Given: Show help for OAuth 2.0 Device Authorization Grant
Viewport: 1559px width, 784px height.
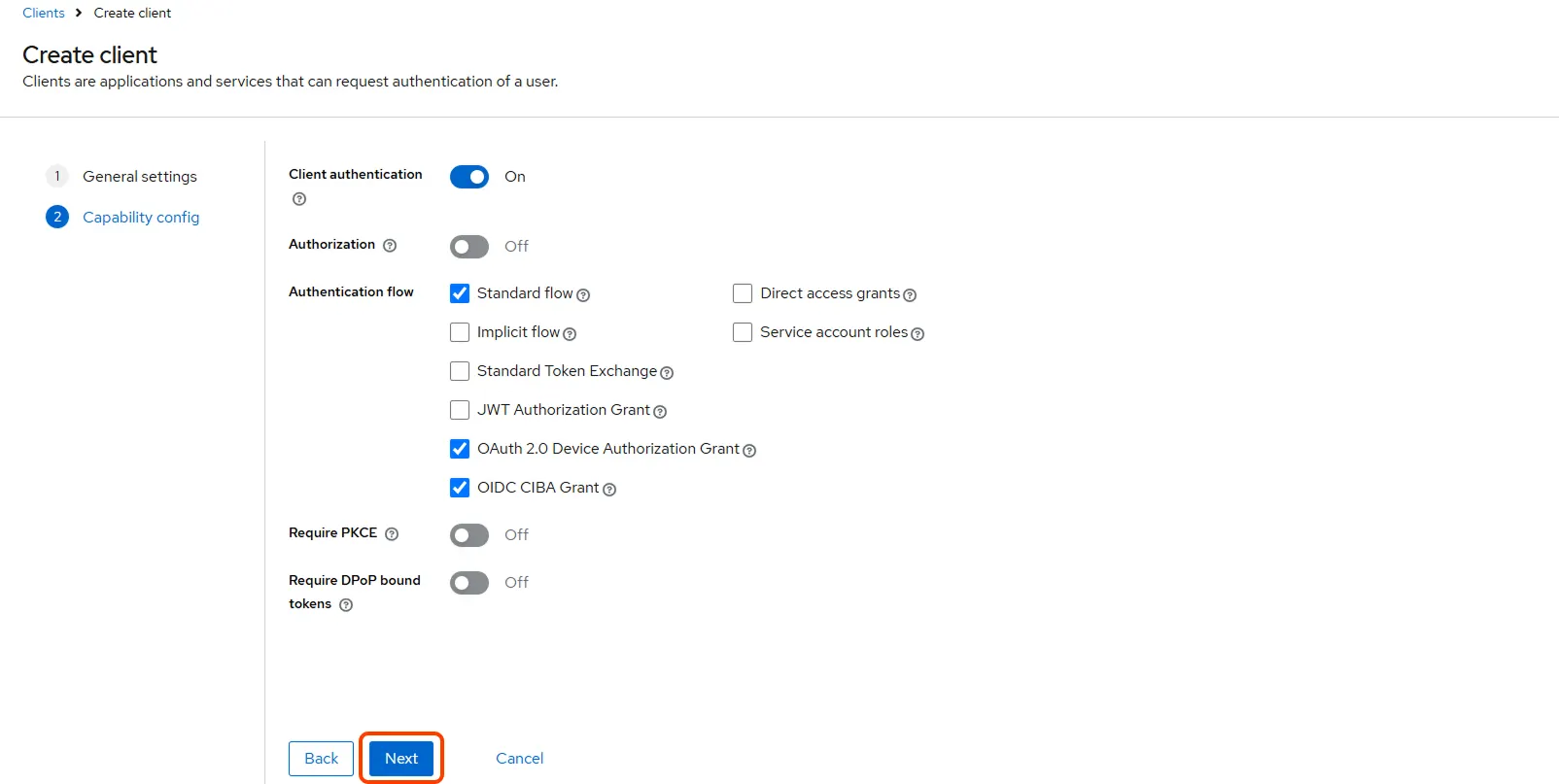Looking at the screenshot, I should (749, 451).
